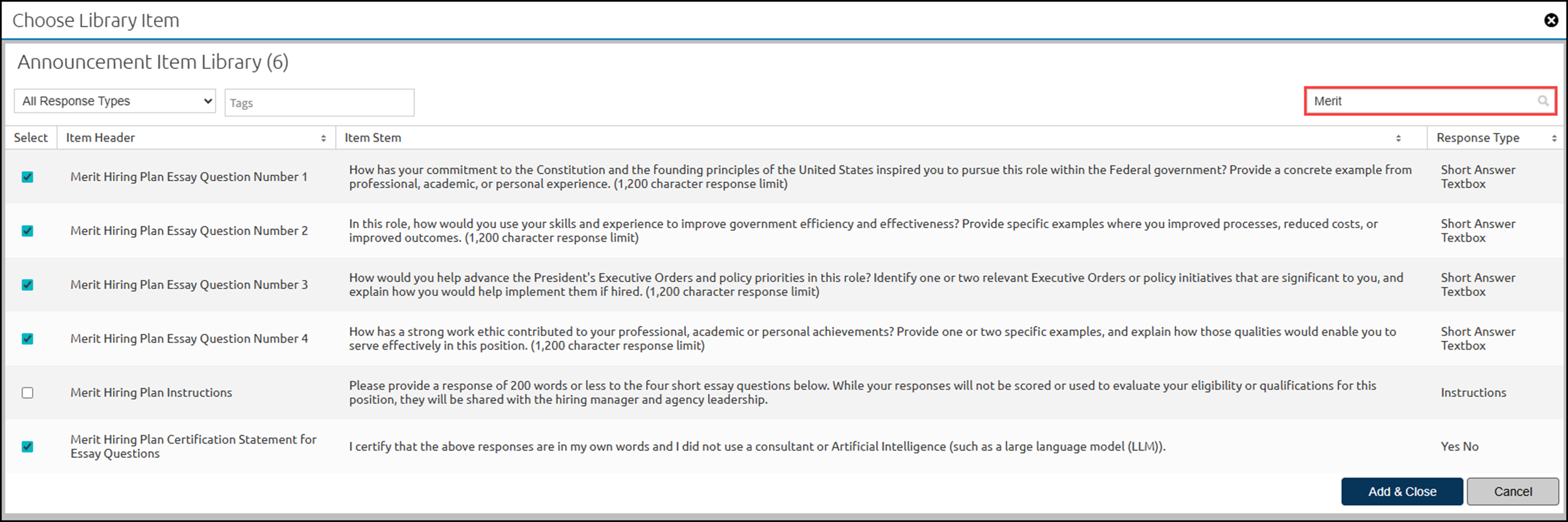This screenshot has height=522, width=1568.
Task: Click the stem 'Please provide a response of 200 words'
Action: (863, 392)
